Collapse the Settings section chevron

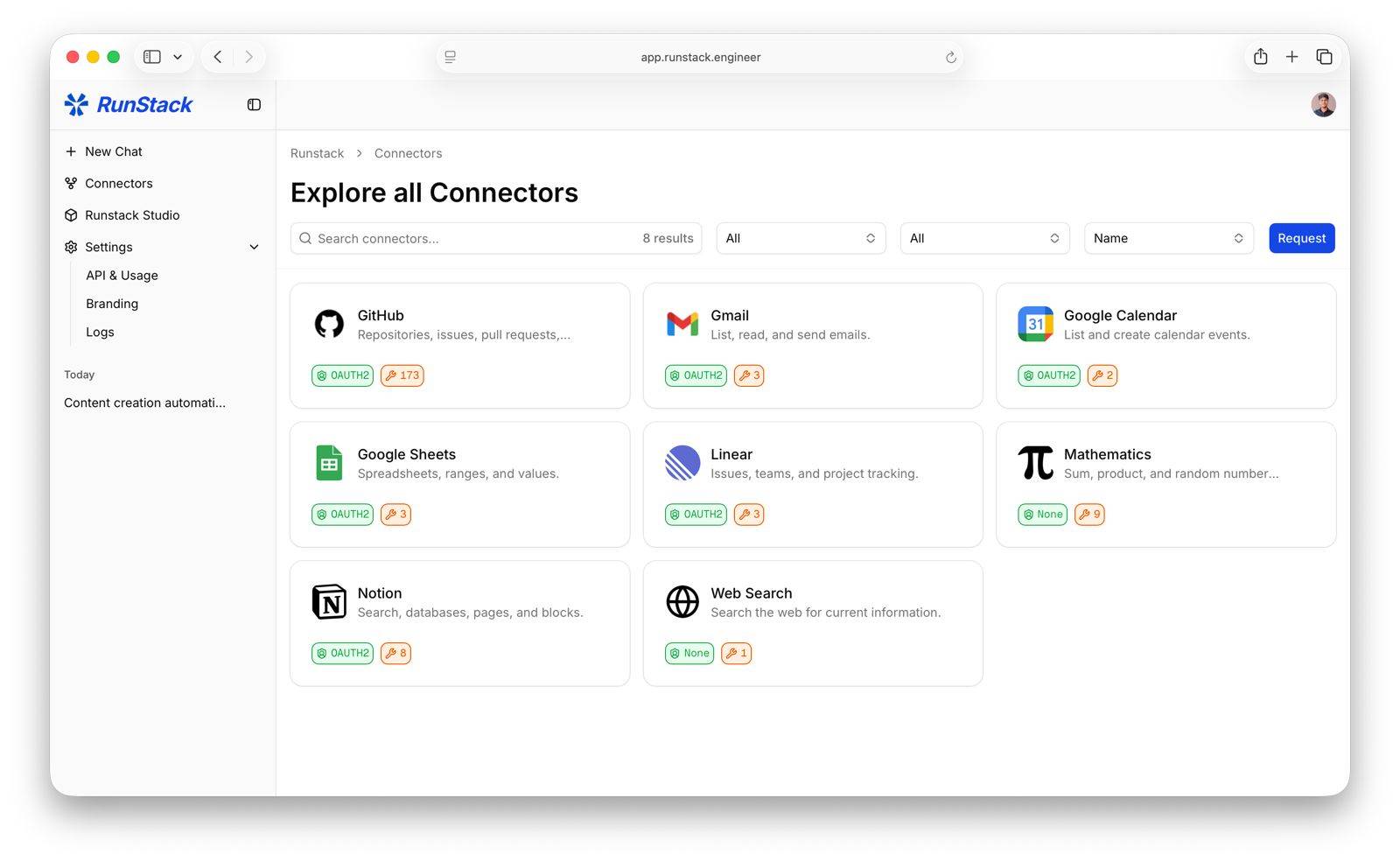point(254,248)
